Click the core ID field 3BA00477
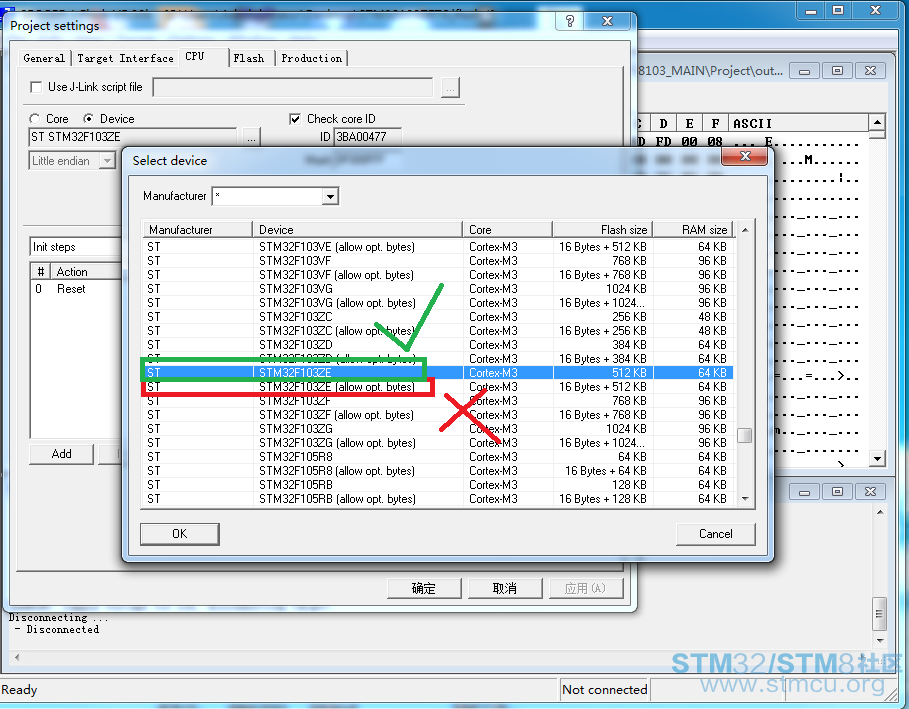This screenshot has height=709, width=909. [368, 137]
